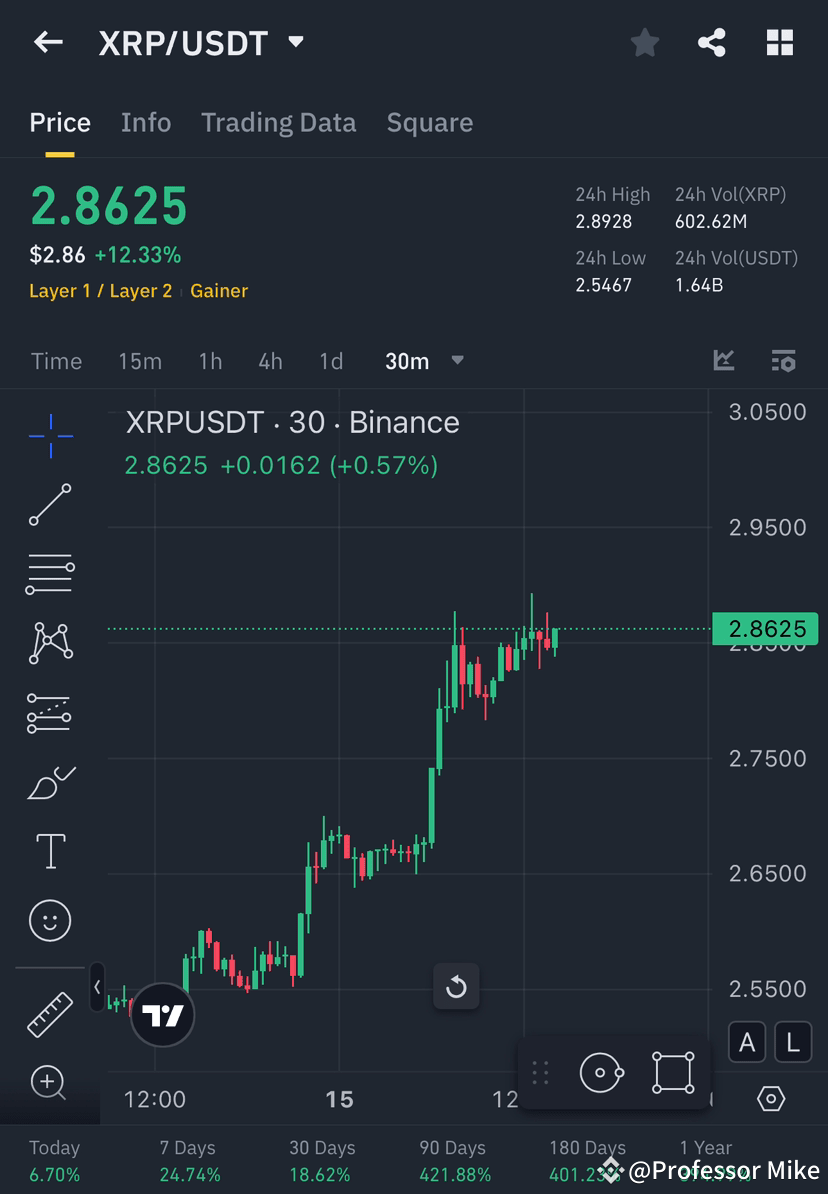Viewport: 828px width, 1194px height.
Task: Open the horizontal lines drawing tool
Action: [50, 574]
